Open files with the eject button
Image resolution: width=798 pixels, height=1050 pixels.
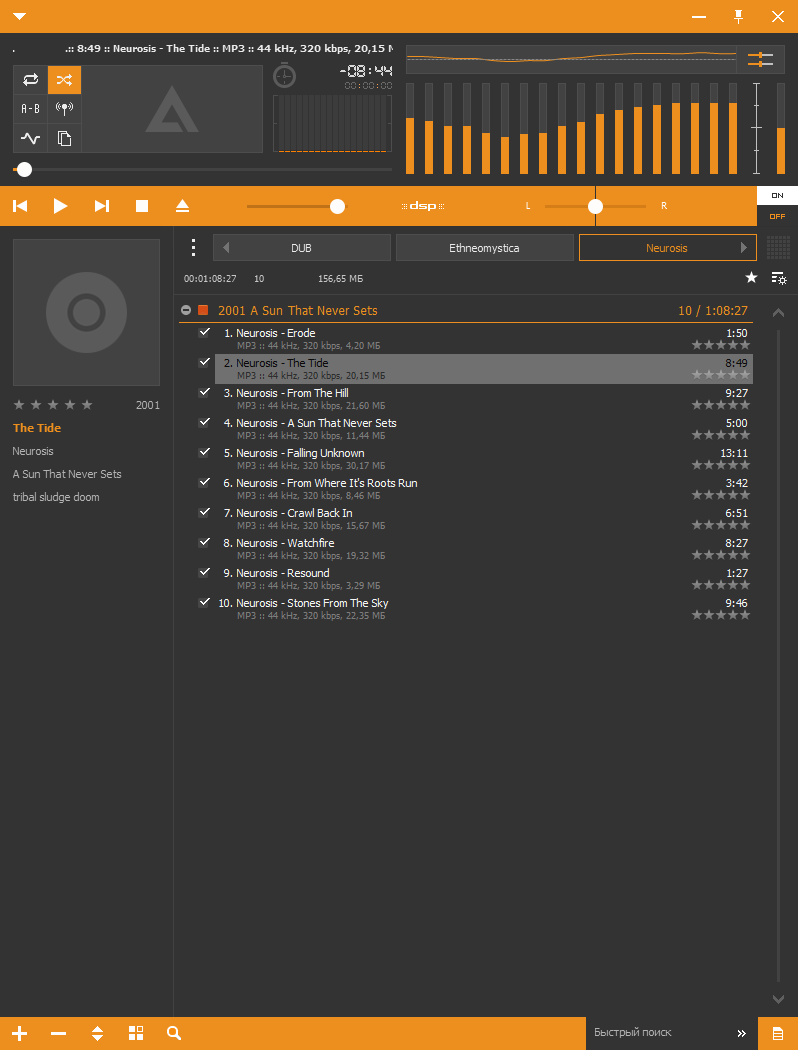click(182, 206)
